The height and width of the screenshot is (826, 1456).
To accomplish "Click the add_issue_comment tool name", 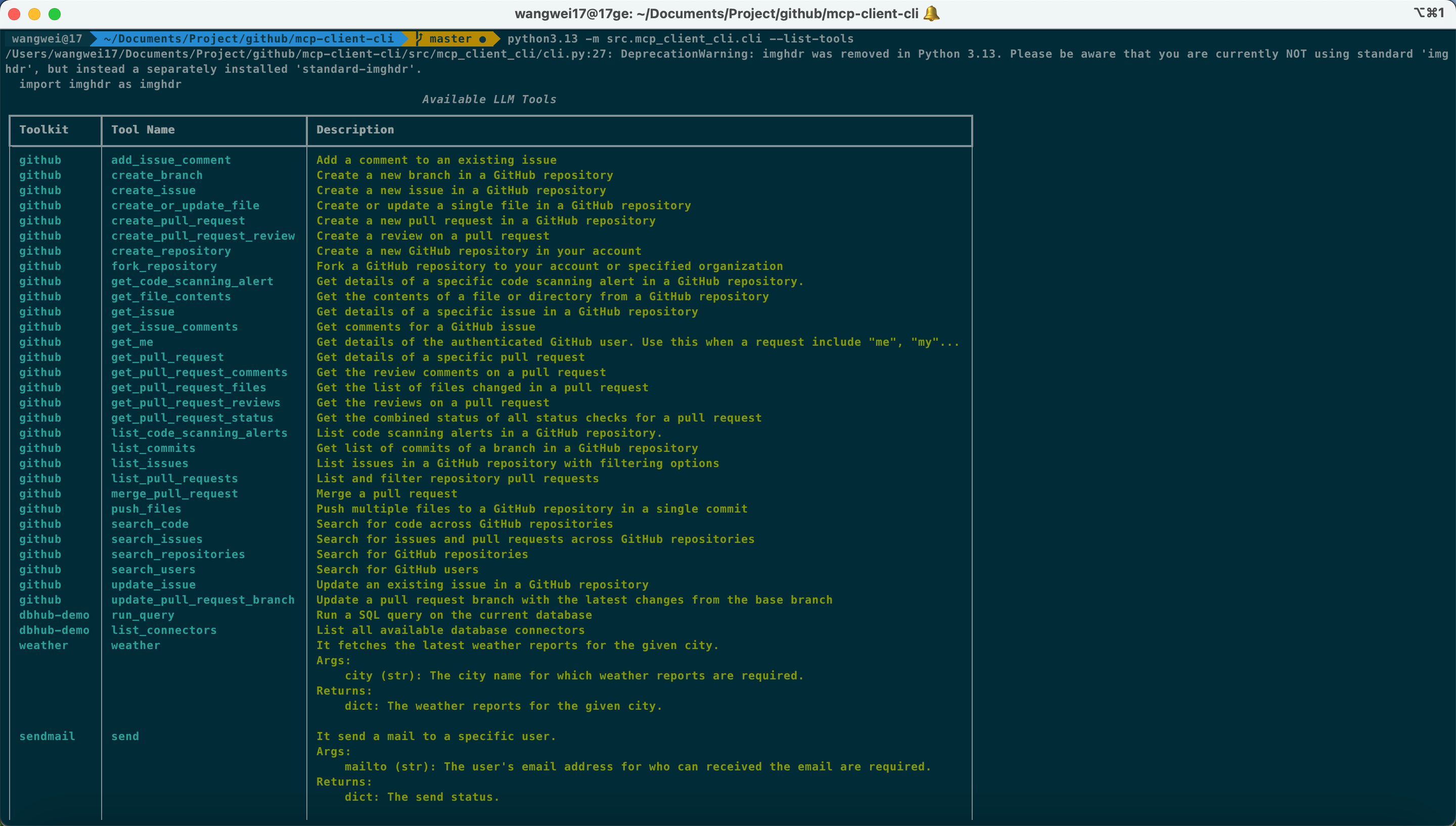I will pos(171,160).
